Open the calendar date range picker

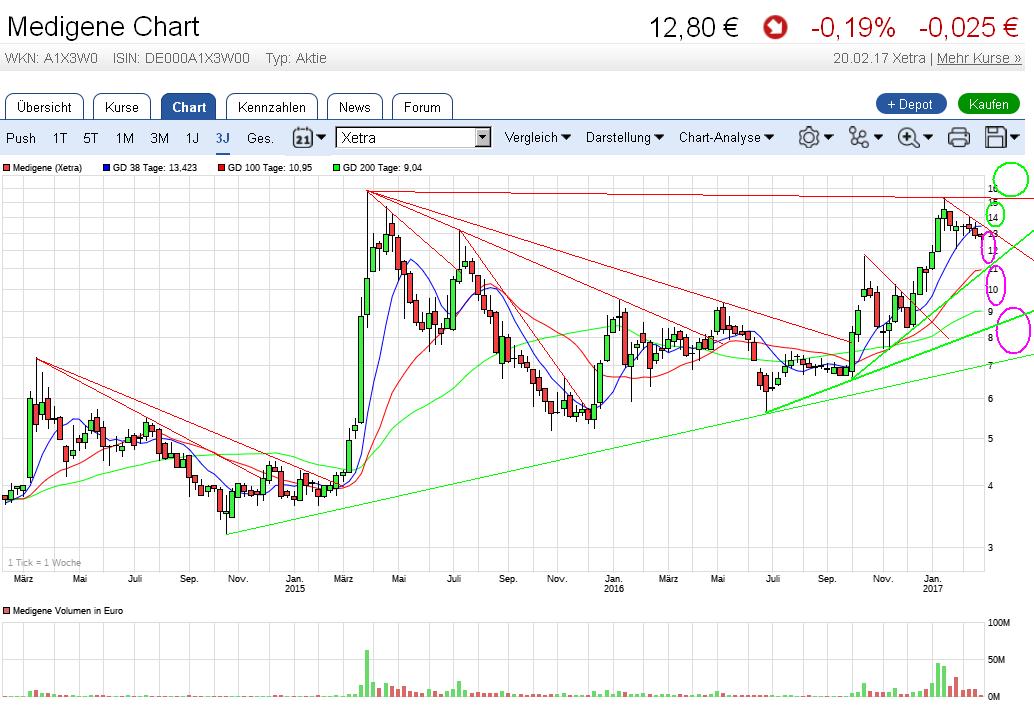click(303, 138)
